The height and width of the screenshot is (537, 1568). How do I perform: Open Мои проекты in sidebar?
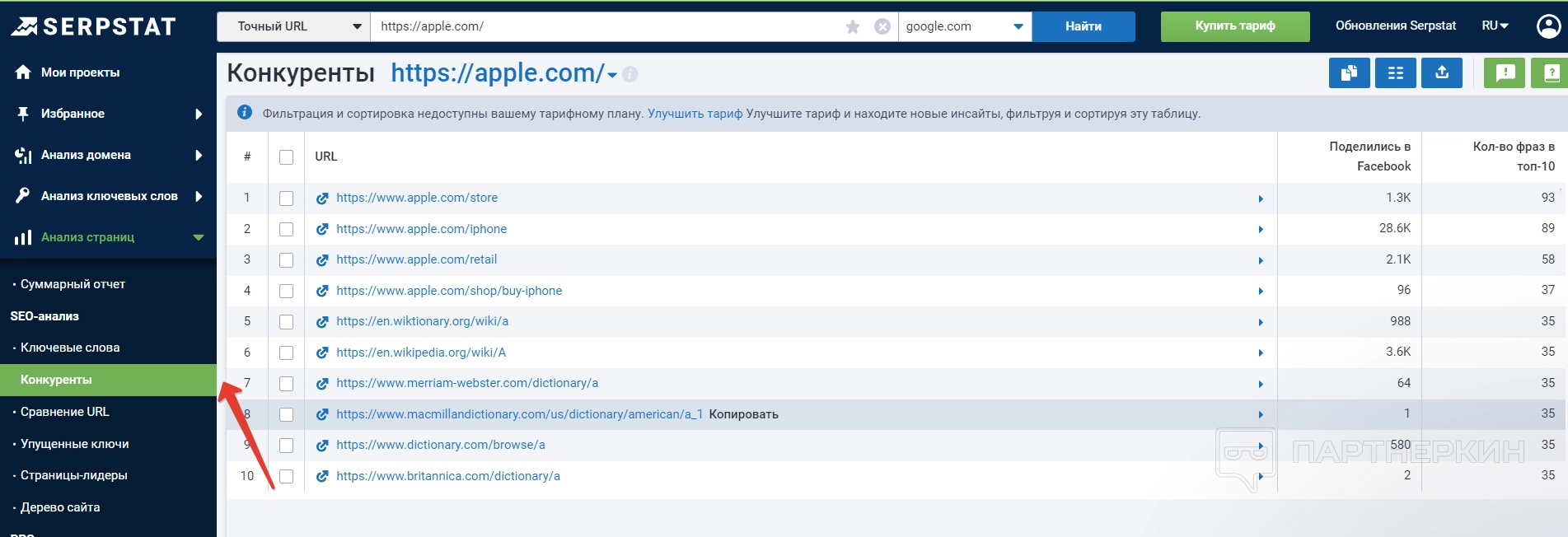[x=80, y=72]
